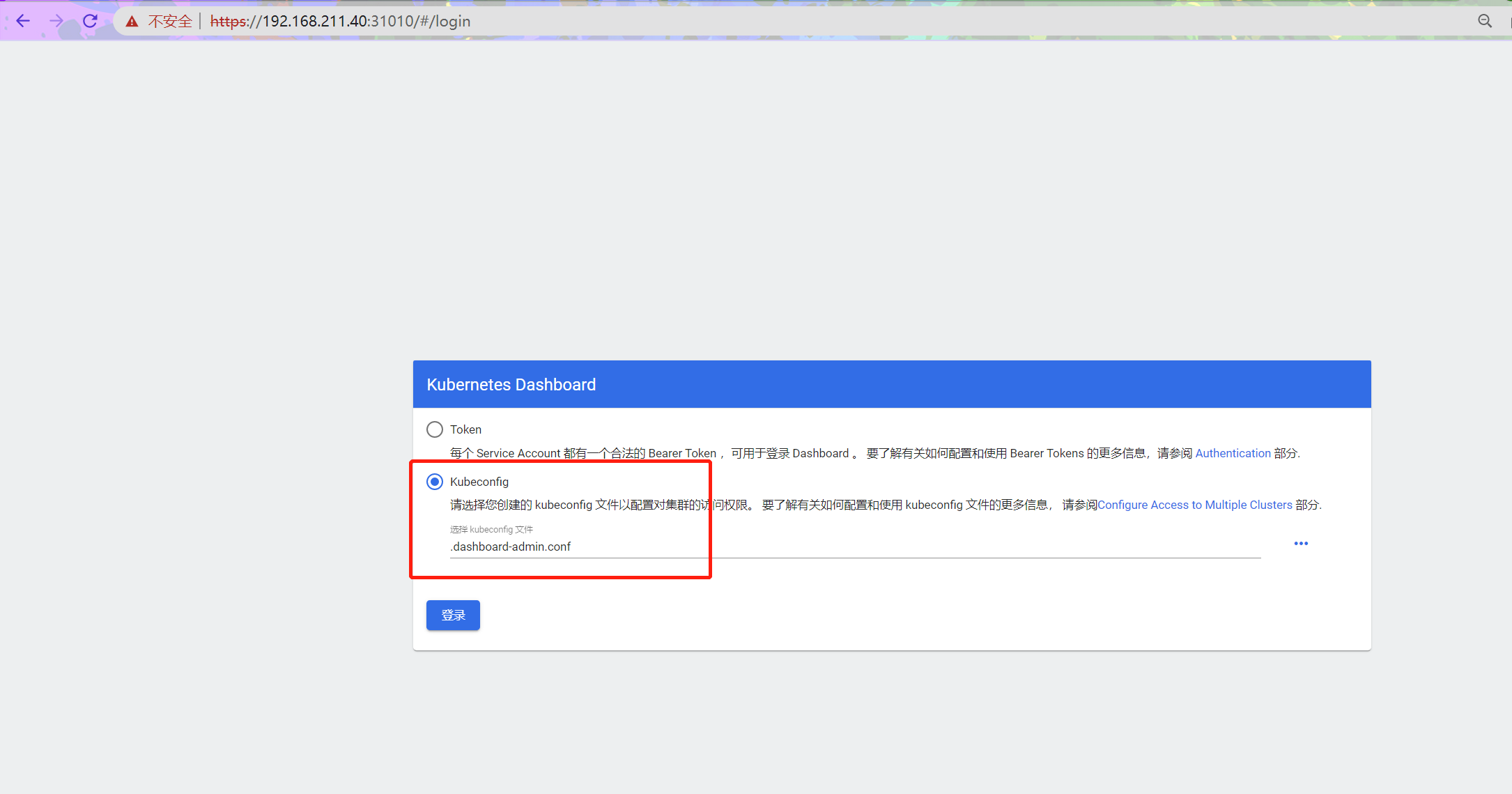The width and height of the screenshot is (1512, 794).
Task: Click the Kubeconfig option label text
Action: tap(479, 482)
